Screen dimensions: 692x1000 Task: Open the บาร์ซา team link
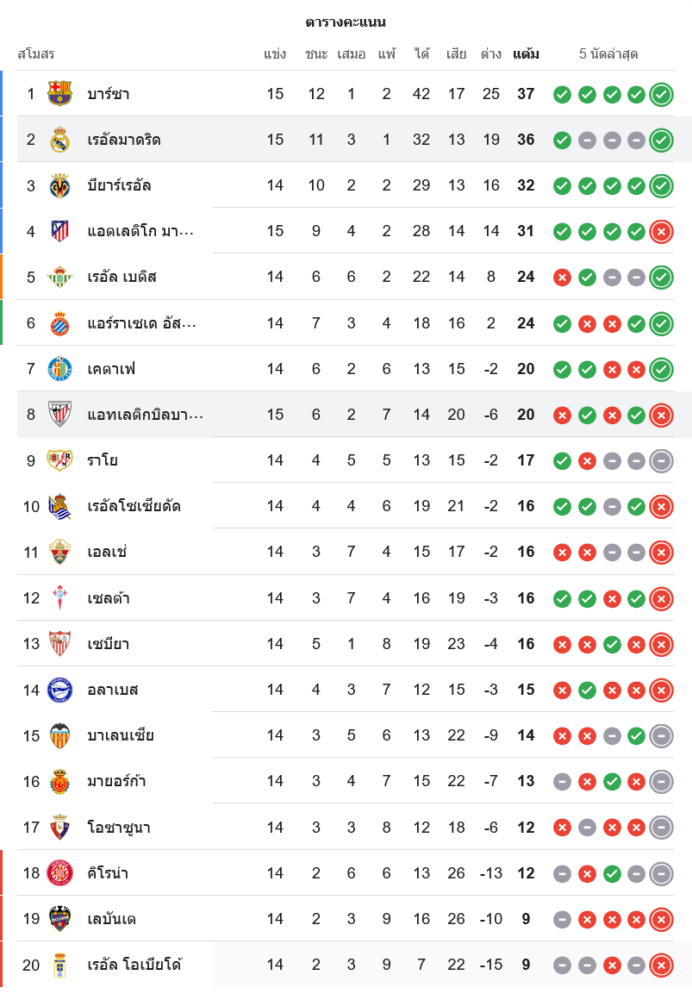[x=108, y=94]
